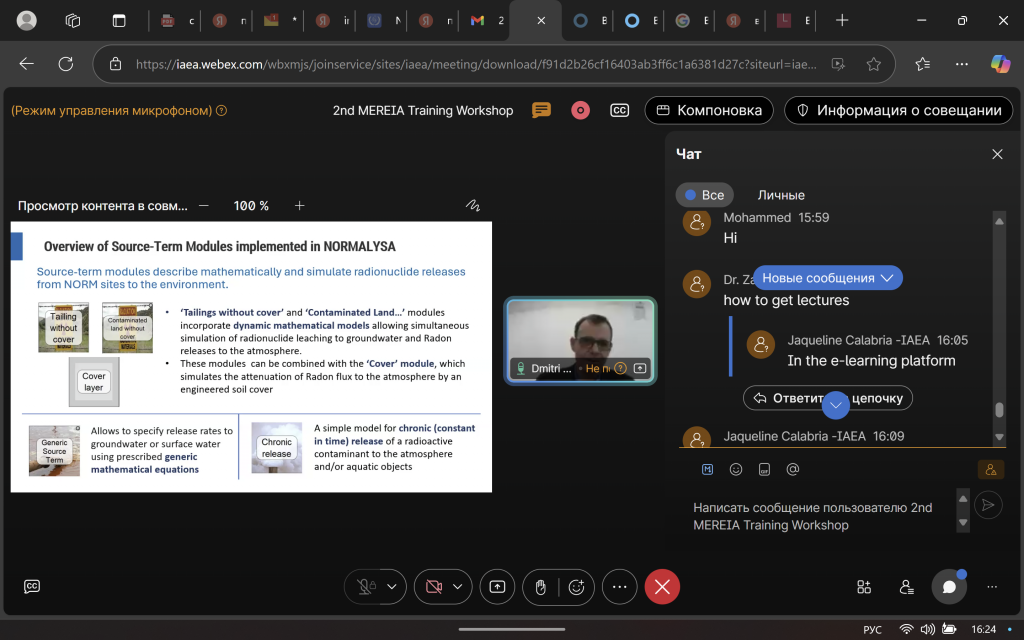Viewport: 1024px width, 640px height.
Task: Expand microphone options dropdown arrow
Action: pyautogui.click(x=391, y=587)
